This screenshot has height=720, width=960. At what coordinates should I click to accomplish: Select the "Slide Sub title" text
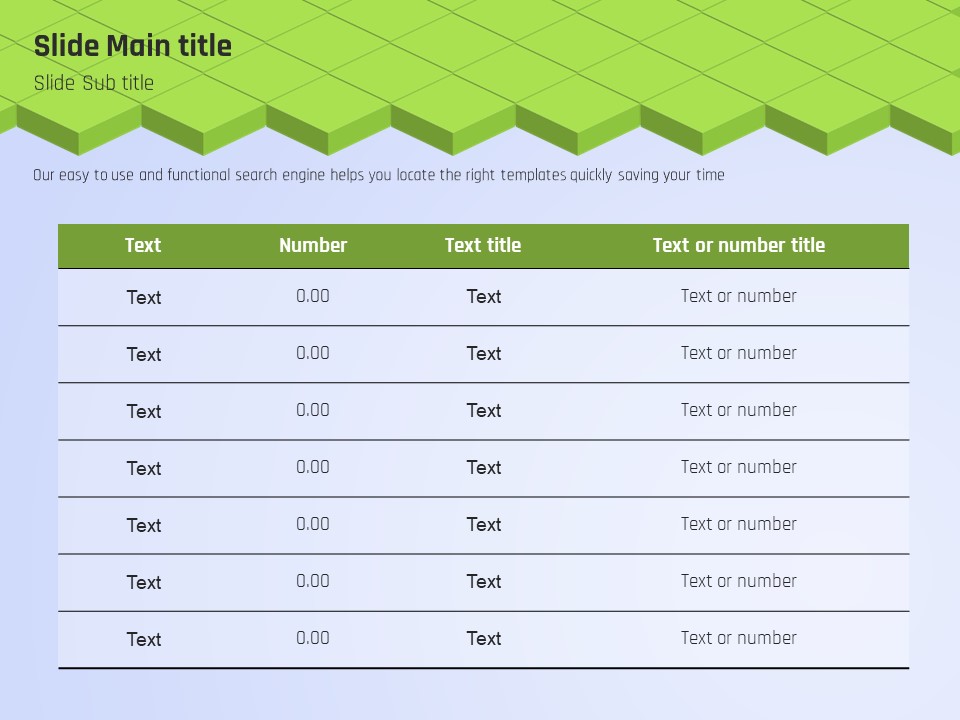tap(94, 83)
